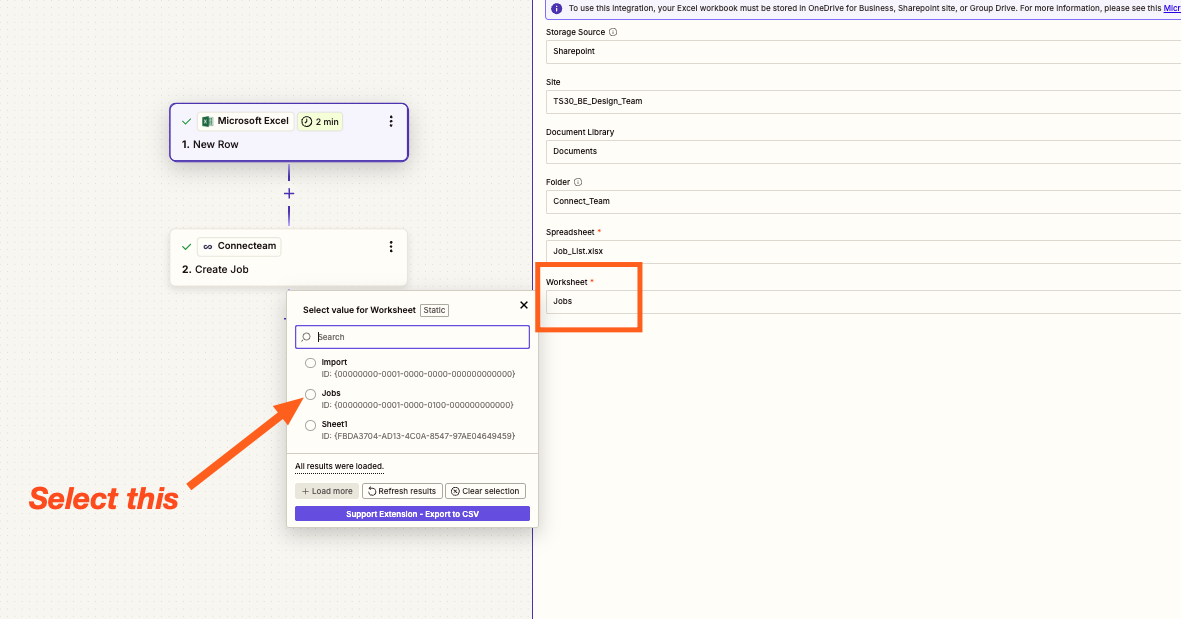The height and width of the screenshot is (619, 1181).
Task: Click the 2 min polling clock badge
Action: [320, 121]
